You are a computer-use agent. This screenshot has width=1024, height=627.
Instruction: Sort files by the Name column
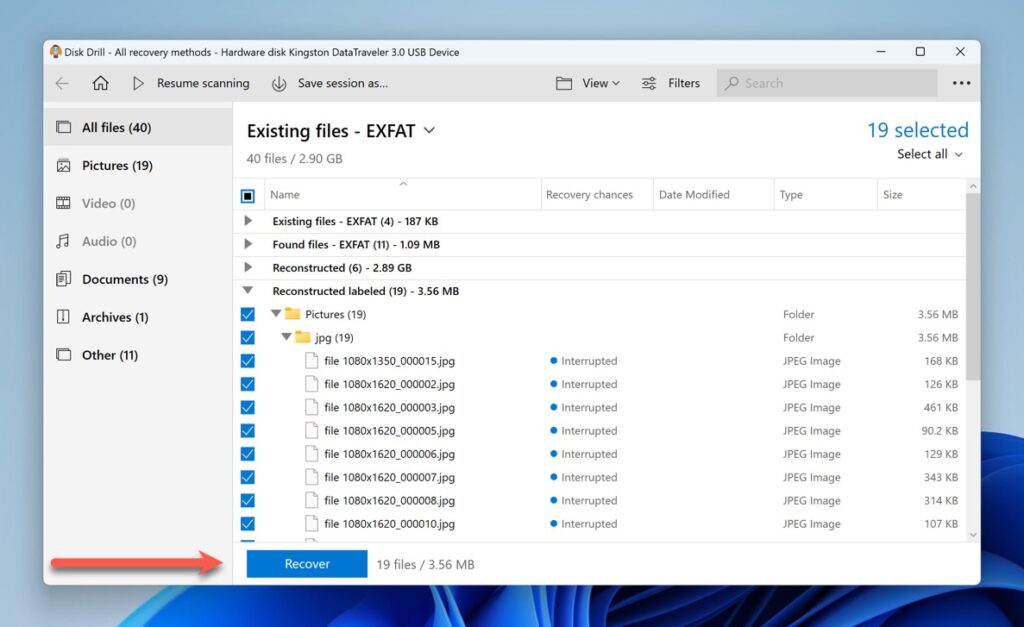point(284,194)
